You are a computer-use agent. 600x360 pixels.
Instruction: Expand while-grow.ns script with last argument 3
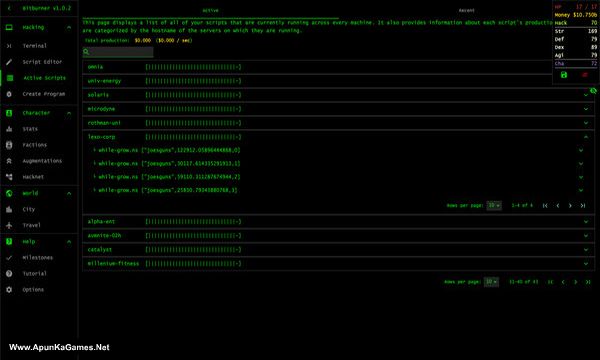[338, 190]
